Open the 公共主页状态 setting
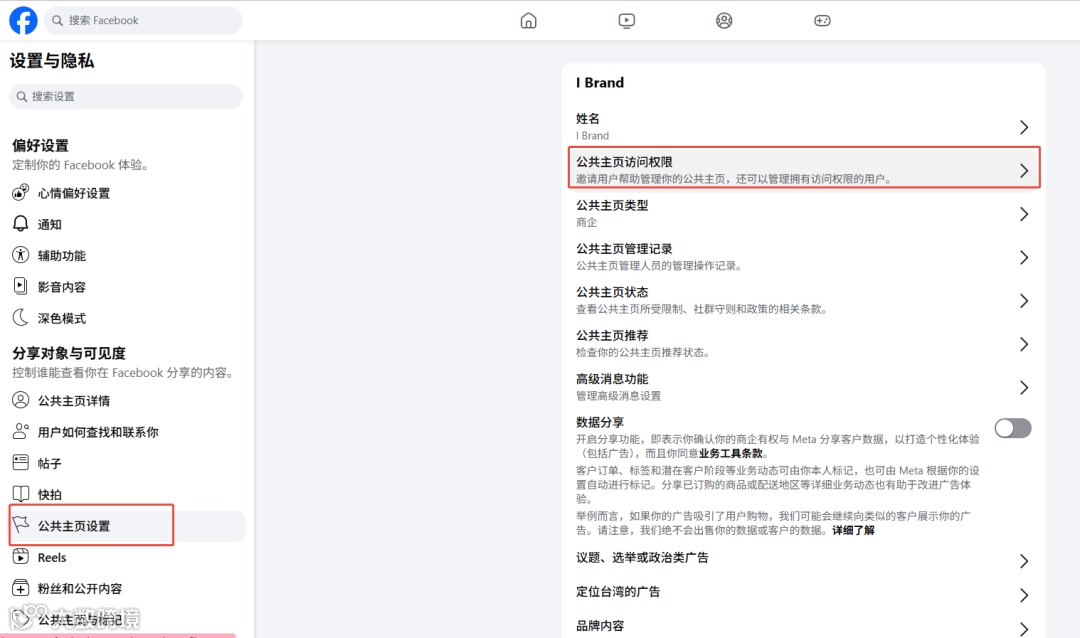The width and height of the screenshot is (1080, 638). coord(804,300)
